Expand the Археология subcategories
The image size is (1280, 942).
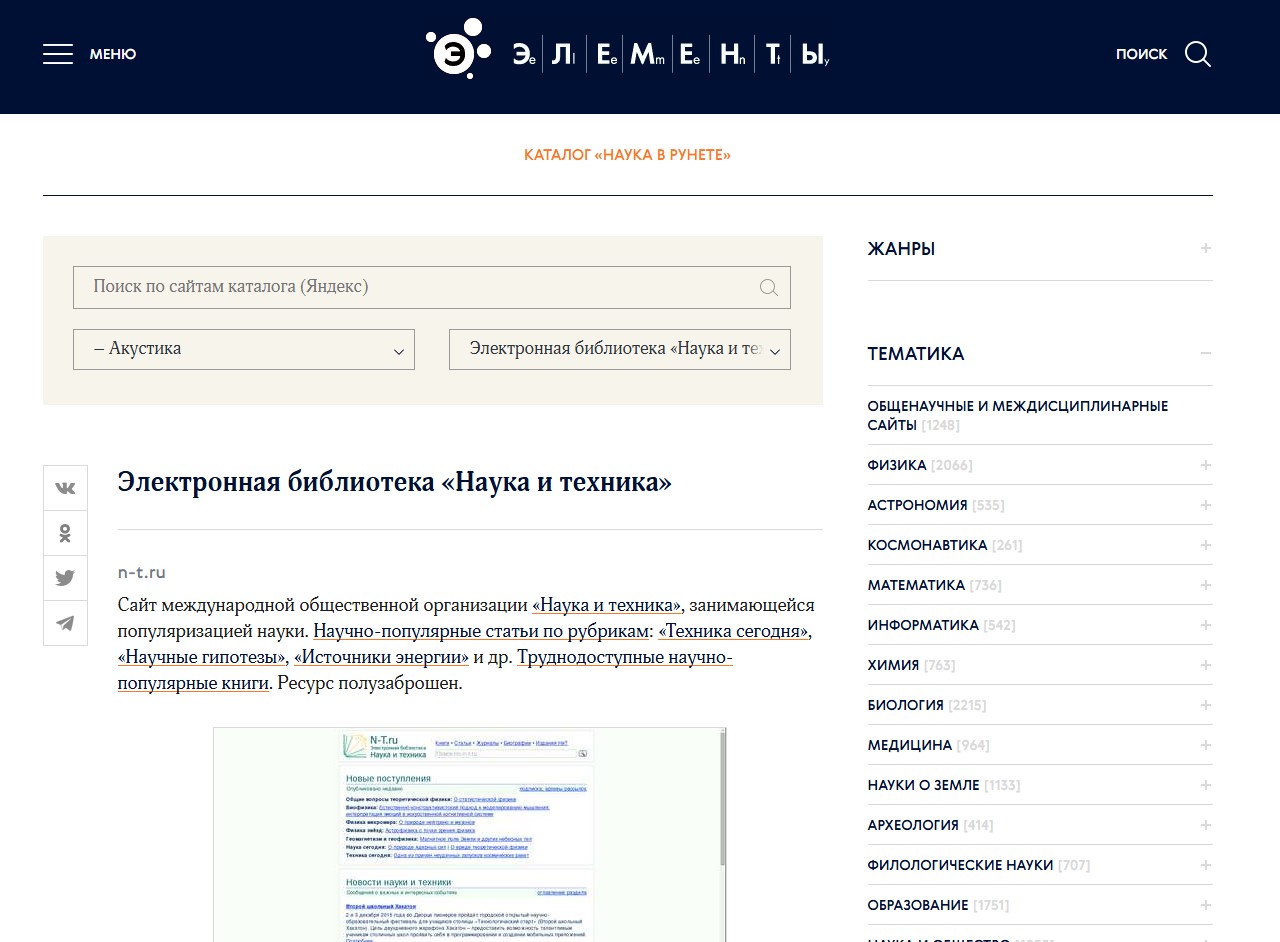pos(1206,825)
